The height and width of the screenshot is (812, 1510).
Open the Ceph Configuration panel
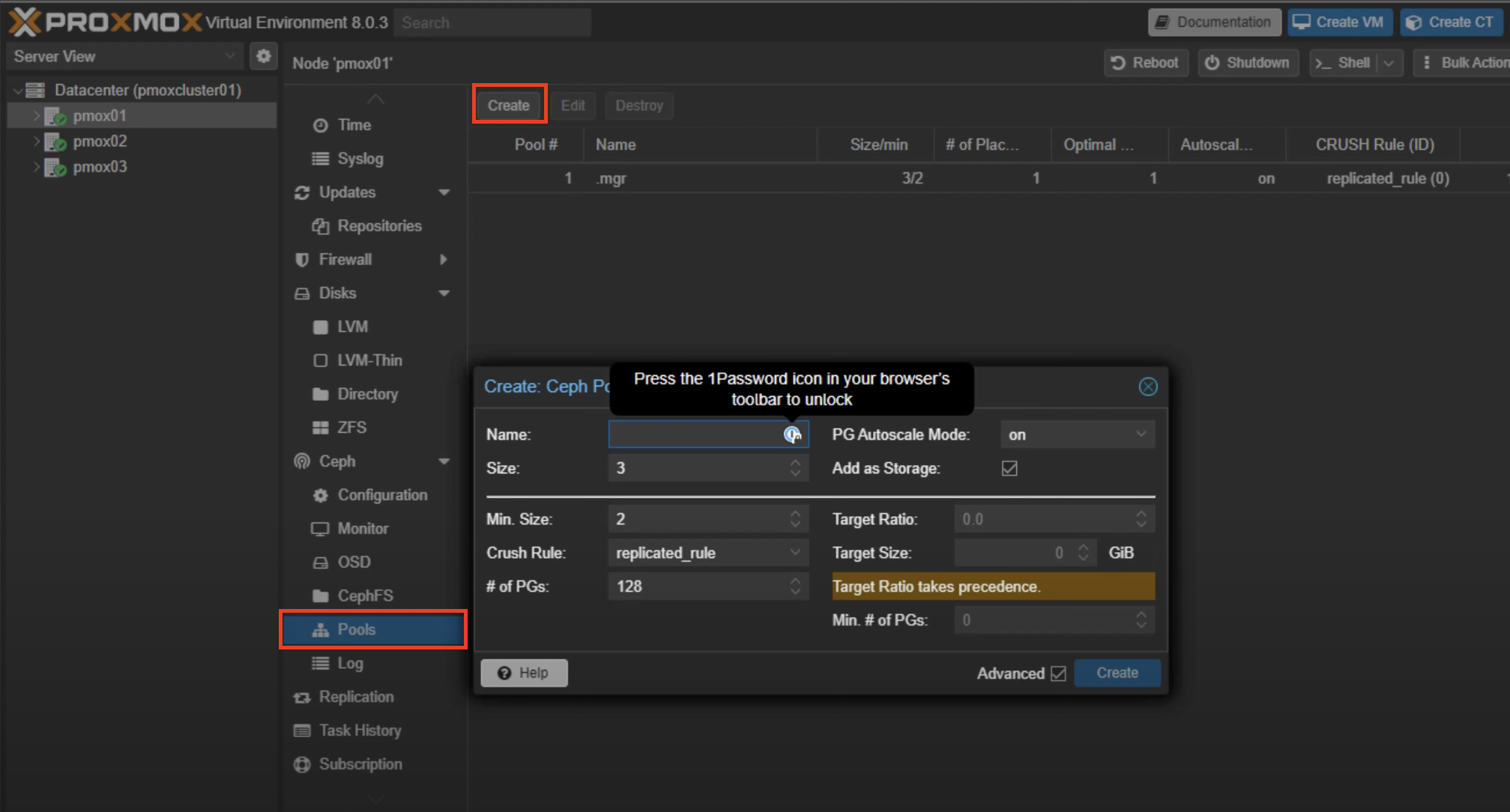click(382, 494)
